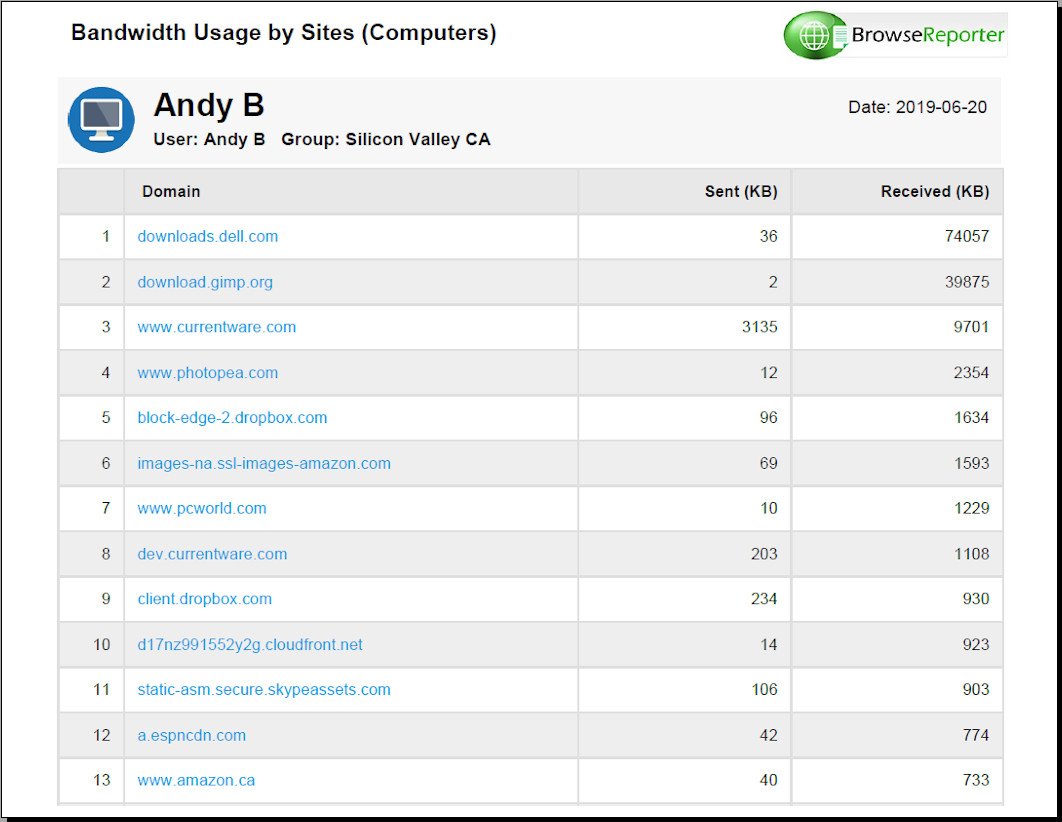The width and height of the screenshot is (1062, 822).
Task: Select the 74057 received value cell
Action: click(964, 237)
